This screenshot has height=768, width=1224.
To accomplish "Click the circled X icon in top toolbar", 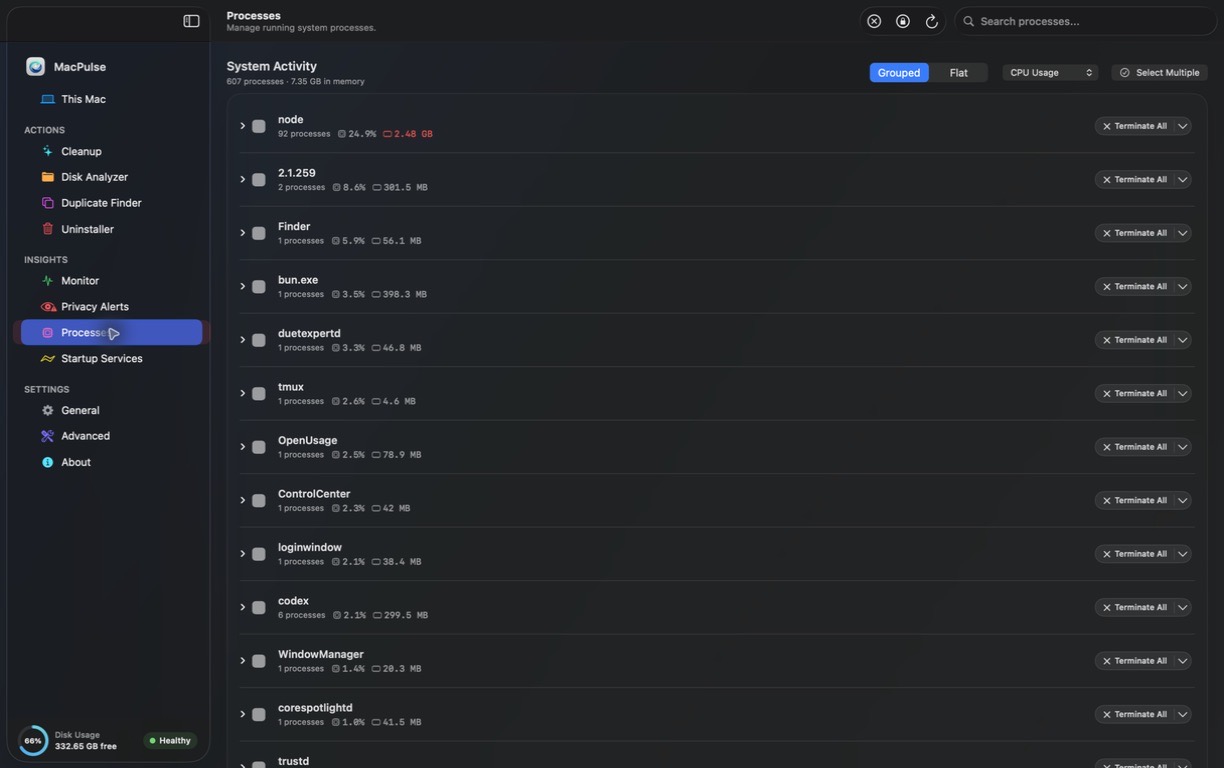I will pyautogui.click(x=874, y=21).
